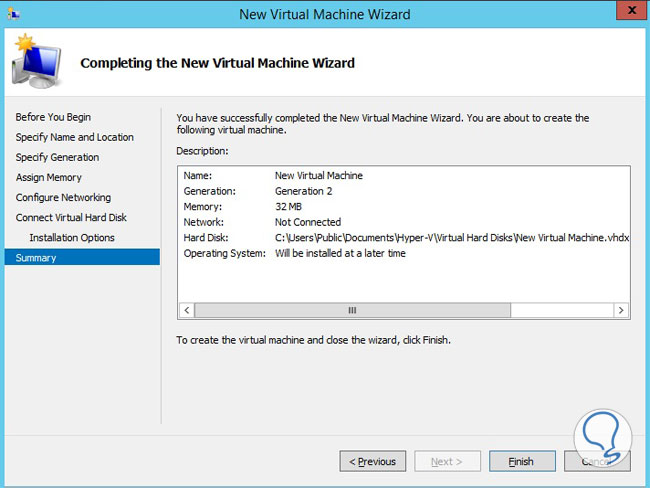Click the right arrow of the description scrollbar
This screenshot has height=488, width=650.
coord(621,311)
